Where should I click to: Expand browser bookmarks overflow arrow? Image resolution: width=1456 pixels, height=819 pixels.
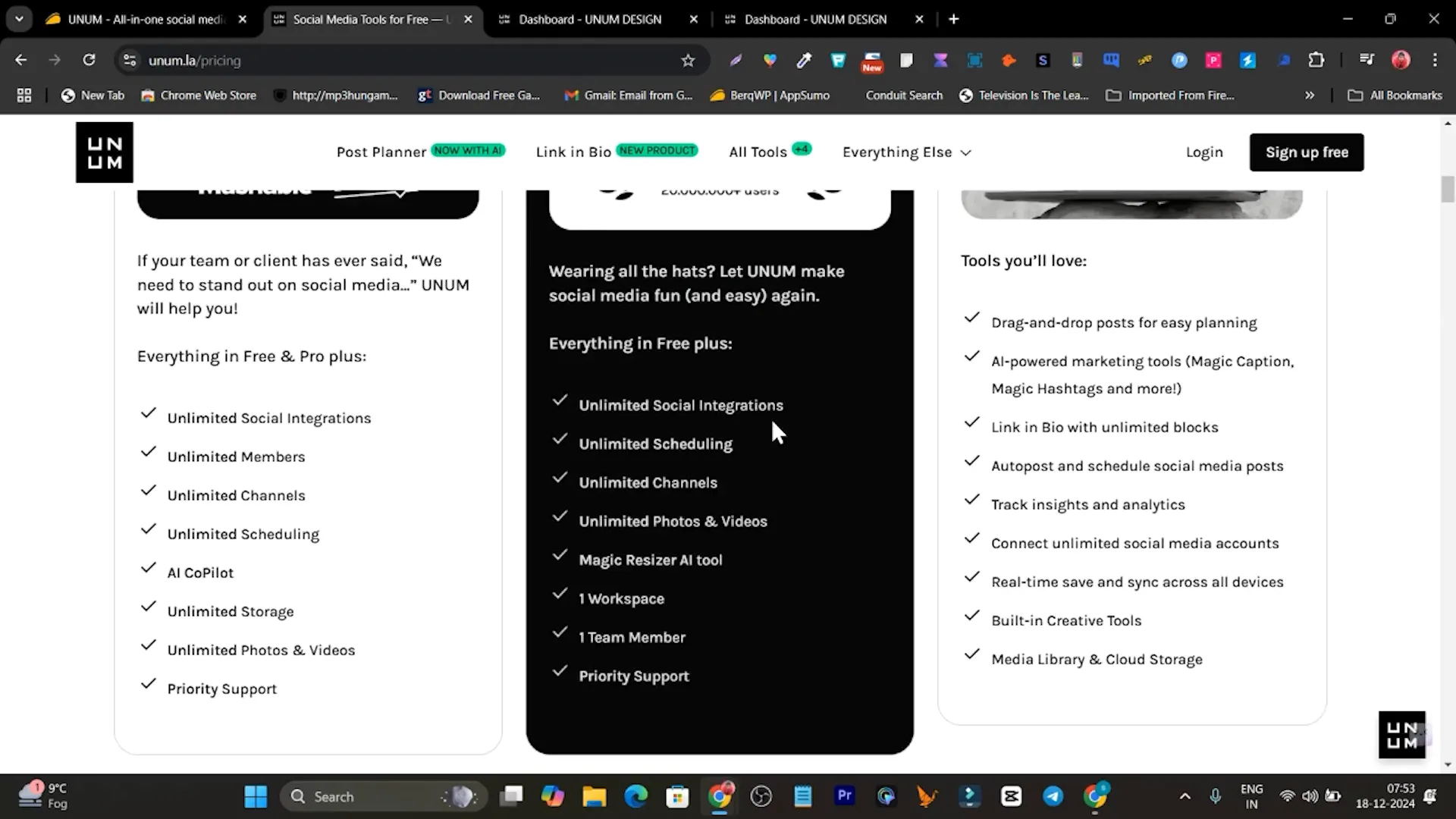pos(1310,95)
